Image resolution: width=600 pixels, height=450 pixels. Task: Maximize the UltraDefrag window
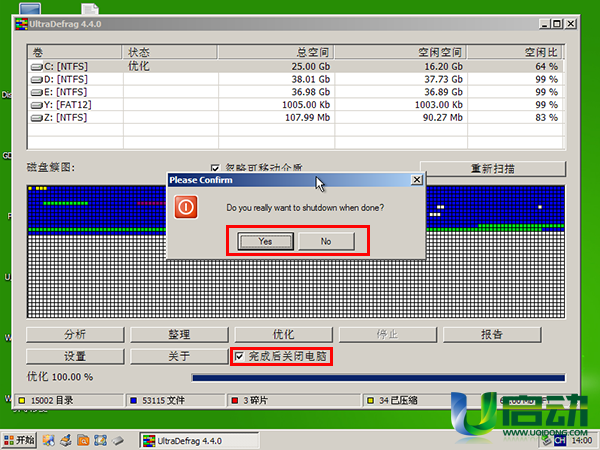(557, 24)
